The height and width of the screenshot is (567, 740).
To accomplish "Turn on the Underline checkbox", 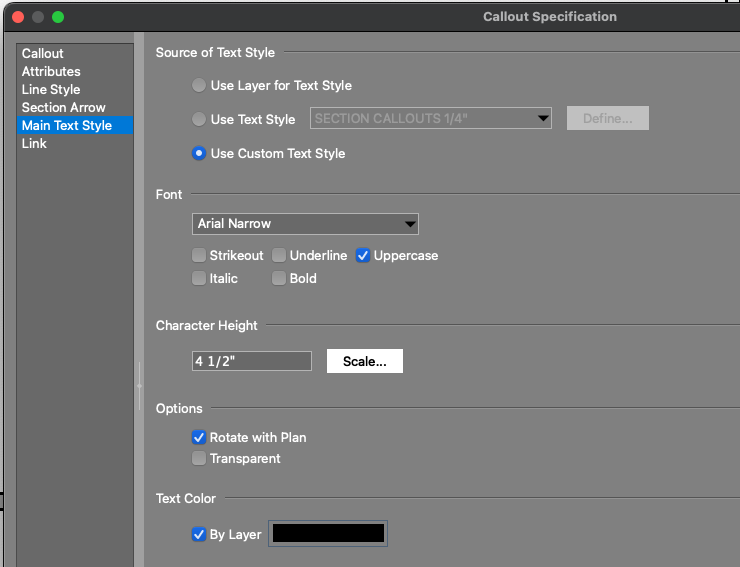I will click(280, 256).
